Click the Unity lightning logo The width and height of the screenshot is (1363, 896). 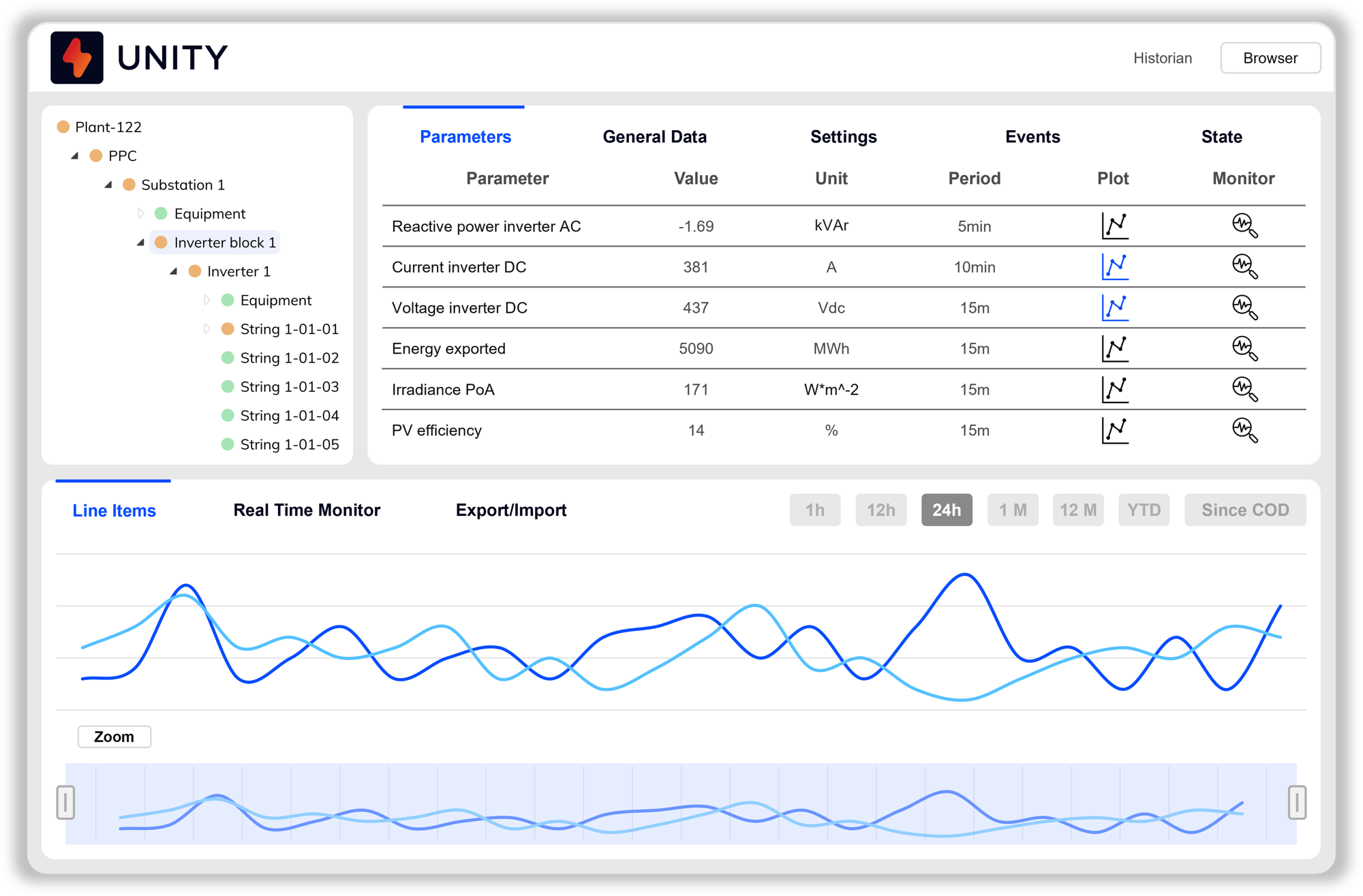pyautogui.click(x=77, y=58)
